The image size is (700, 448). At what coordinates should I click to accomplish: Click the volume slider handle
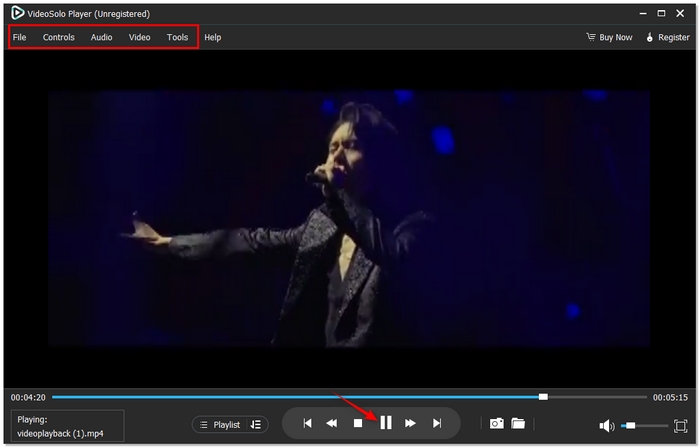pos(630,426)
